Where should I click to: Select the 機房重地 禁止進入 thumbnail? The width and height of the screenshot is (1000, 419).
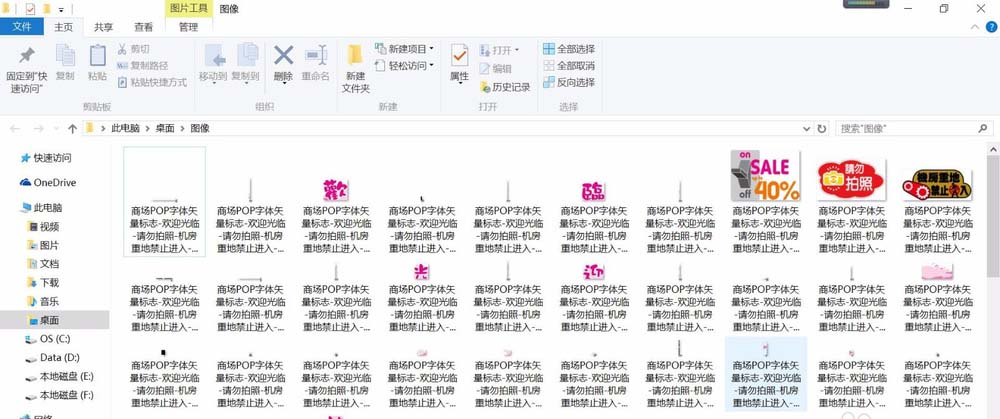(x=937, y=185)
